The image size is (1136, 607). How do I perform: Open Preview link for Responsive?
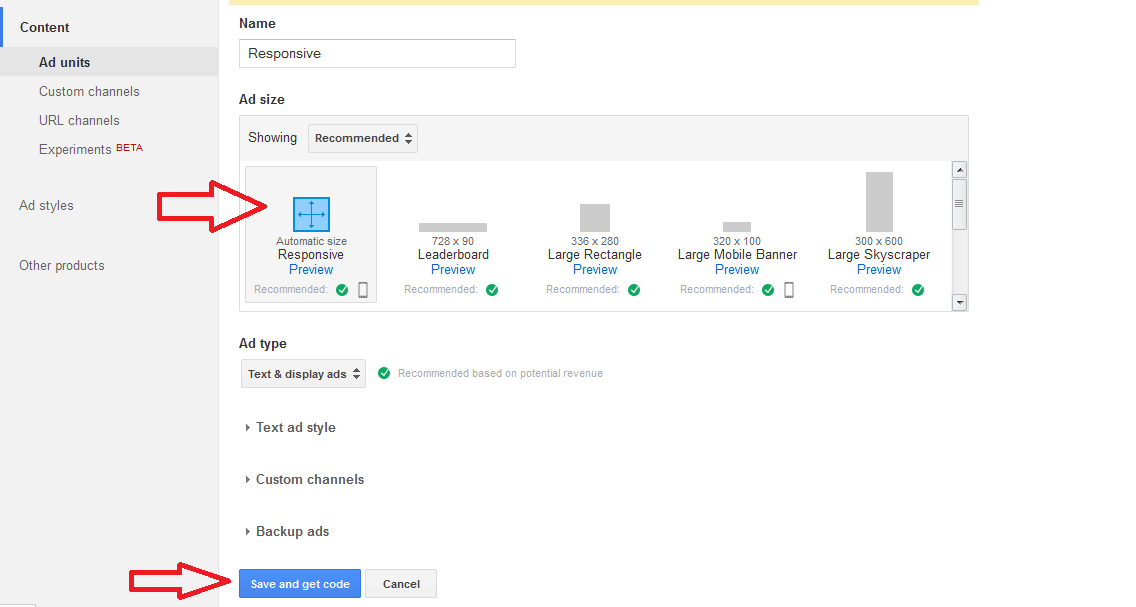click(x=311, y=269)
